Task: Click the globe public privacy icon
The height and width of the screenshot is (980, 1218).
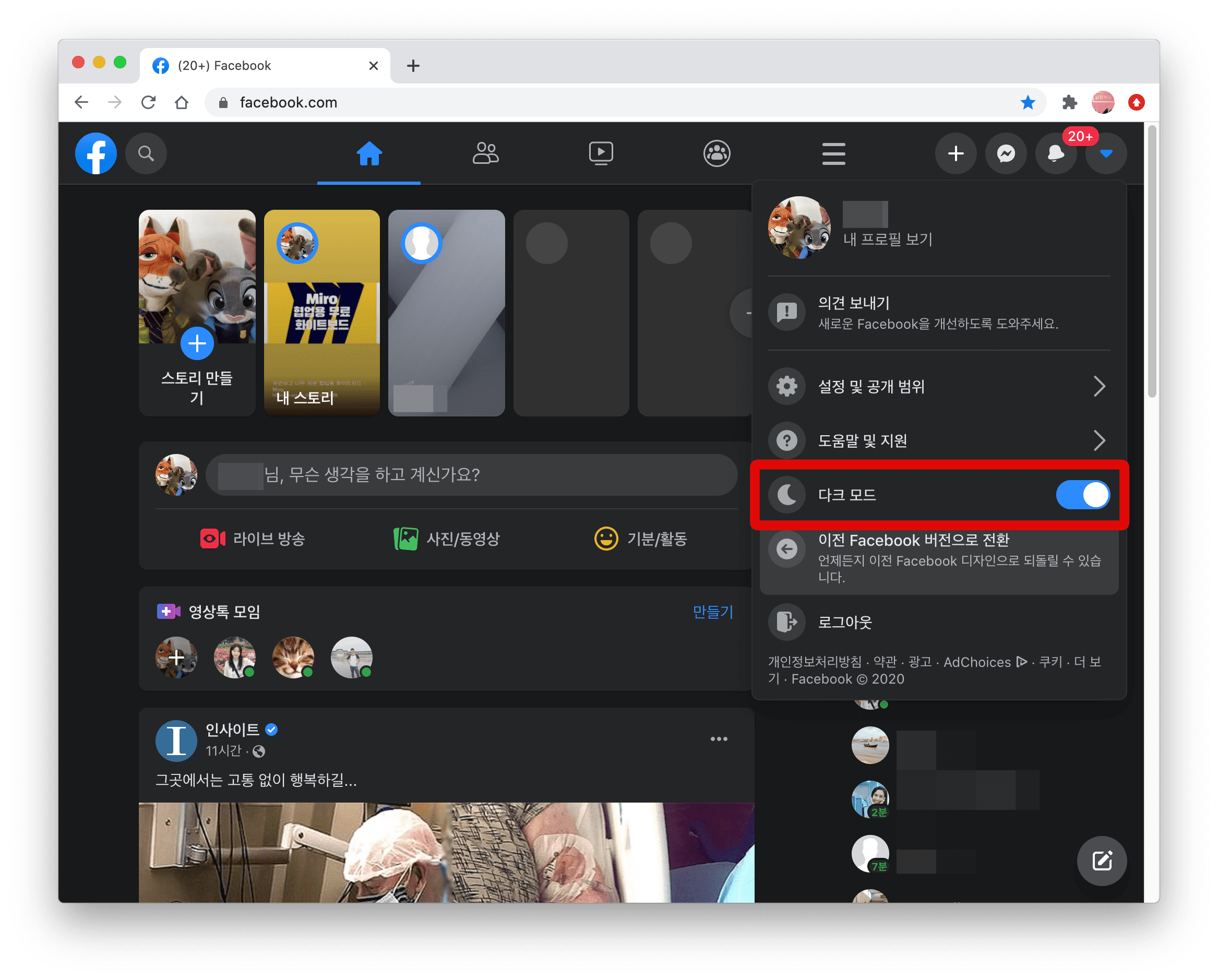Action: [x=259, y=751]
